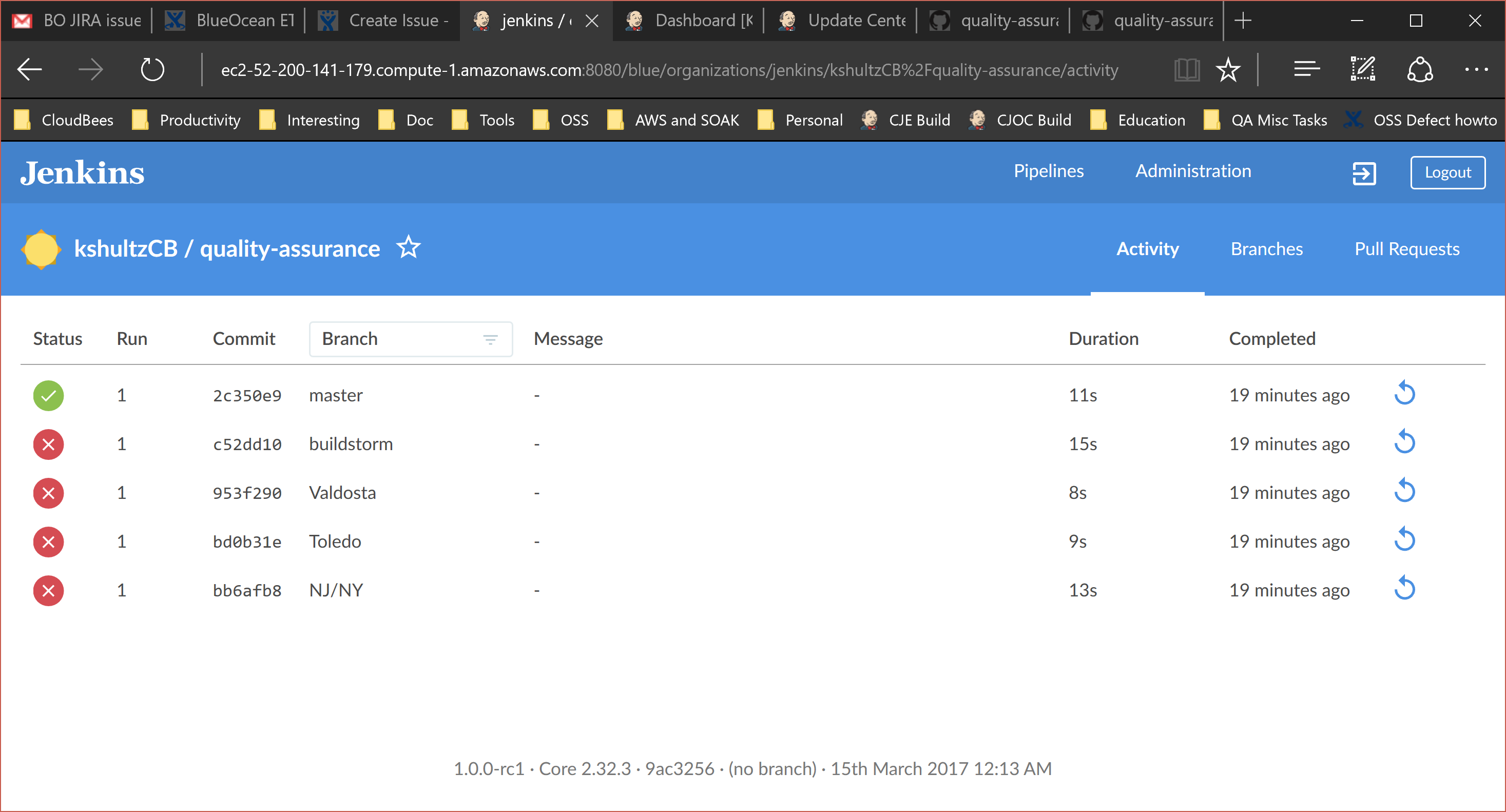Open the Pipelines link in header
Image resolution: width=1506 pixels, height=812 pixels.
tap(1048, 171)
